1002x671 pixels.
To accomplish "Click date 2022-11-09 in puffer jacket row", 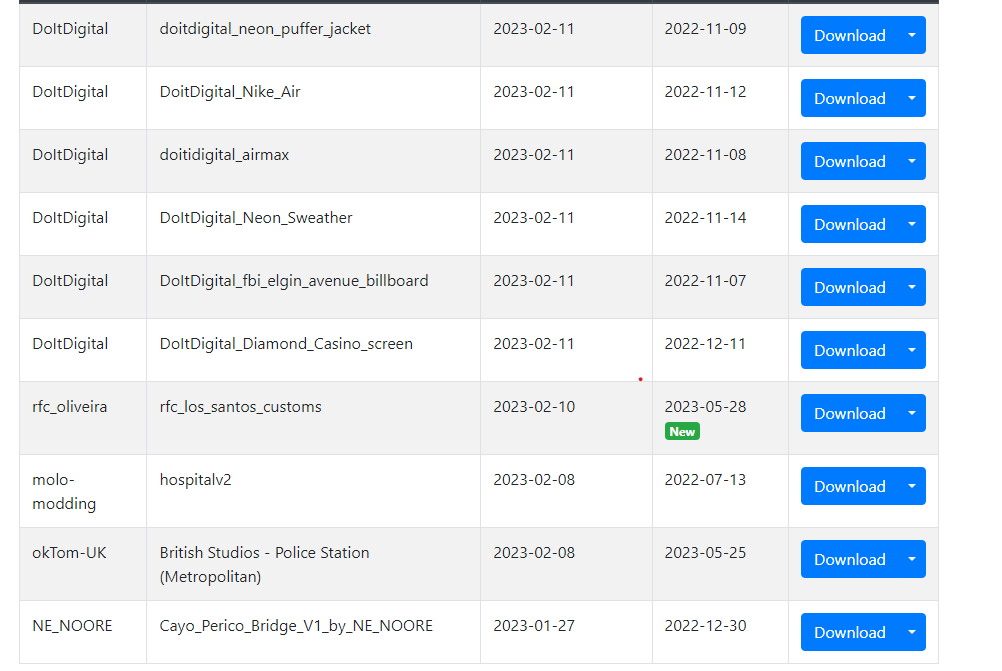I will 705,28.
